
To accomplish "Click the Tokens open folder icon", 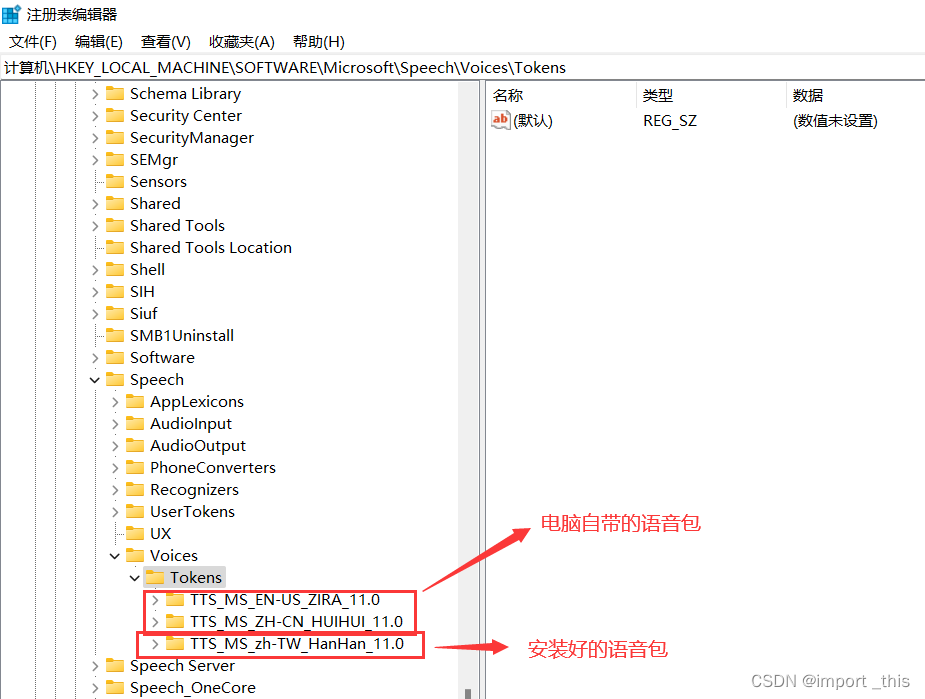I will (155, 577).
